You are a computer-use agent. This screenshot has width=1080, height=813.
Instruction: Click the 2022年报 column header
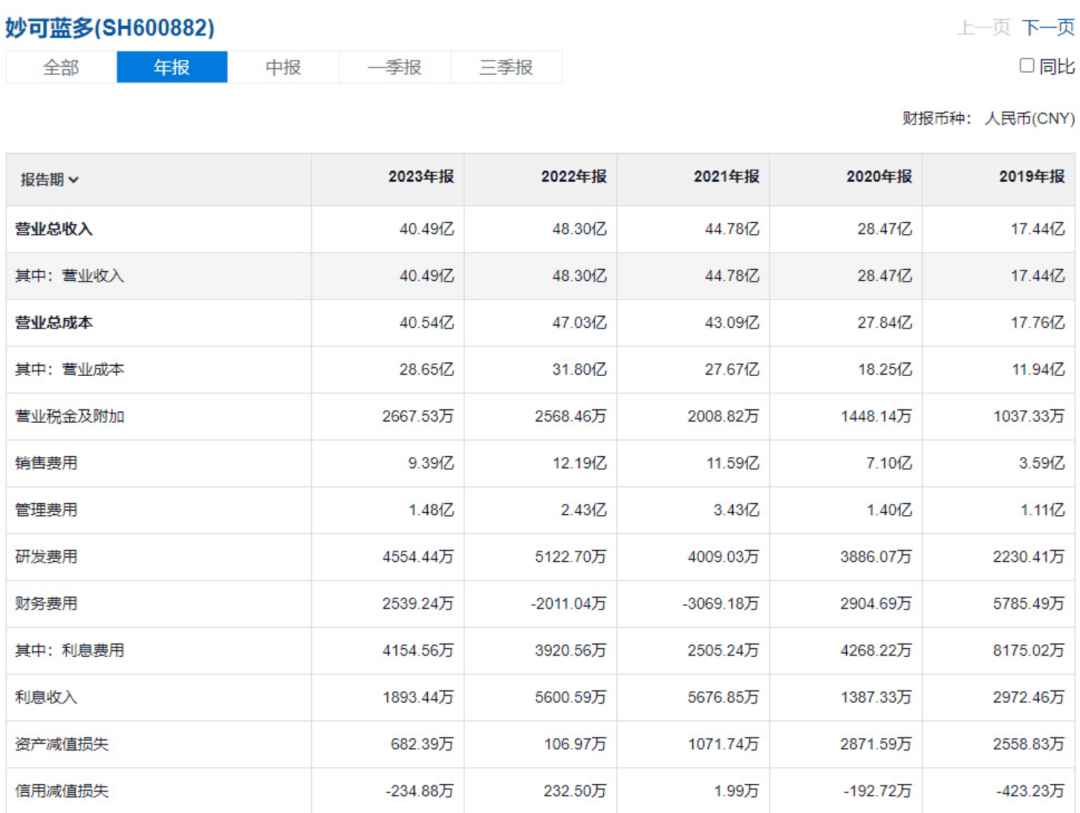click(x=574, y=176)
